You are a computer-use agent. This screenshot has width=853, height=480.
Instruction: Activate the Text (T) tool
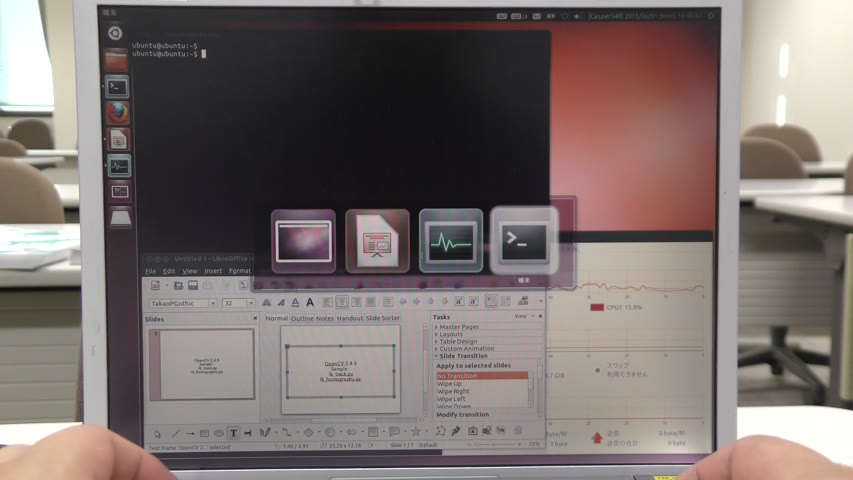233,433
